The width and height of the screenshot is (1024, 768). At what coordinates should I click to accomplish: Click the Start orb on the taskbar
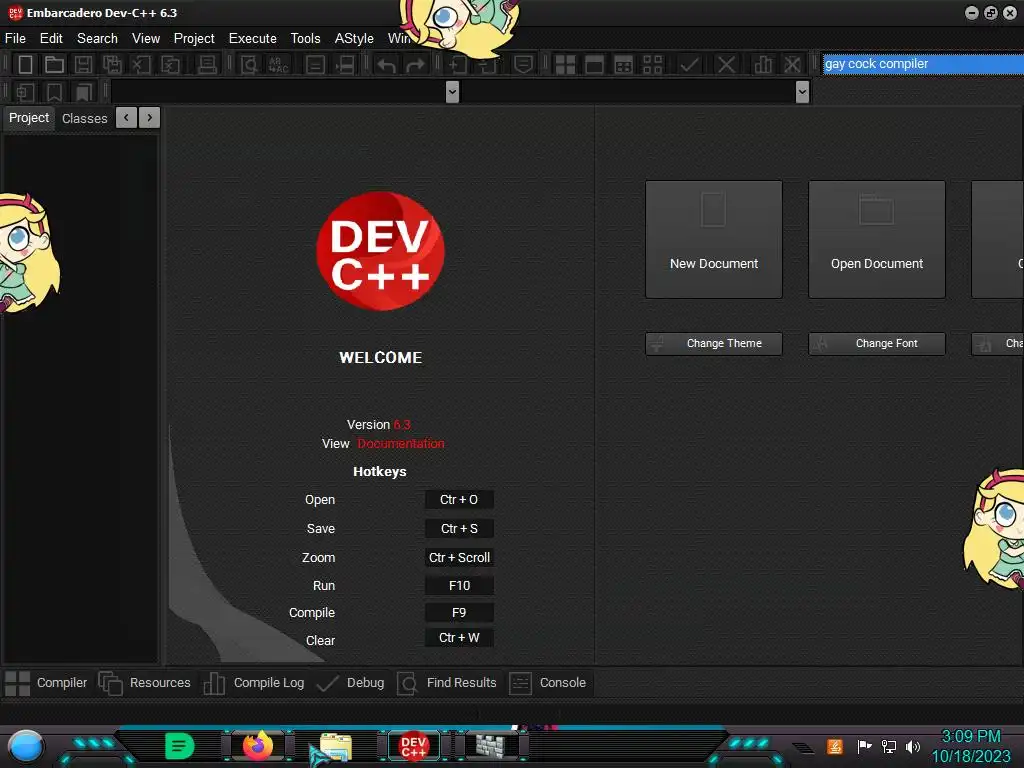click(25, 746)
